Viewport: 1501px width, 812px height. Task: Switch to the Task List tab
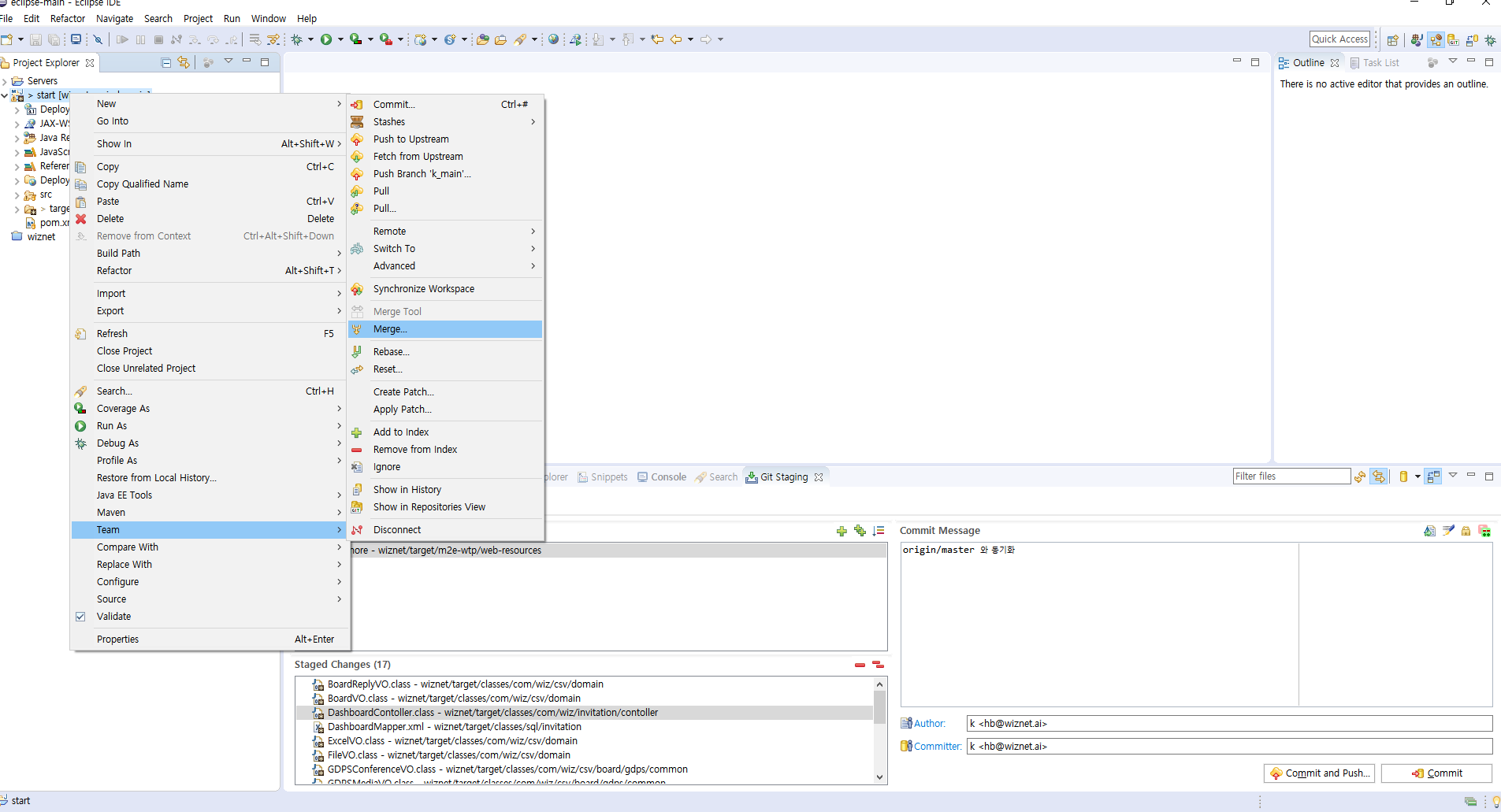coord(1374,63)
